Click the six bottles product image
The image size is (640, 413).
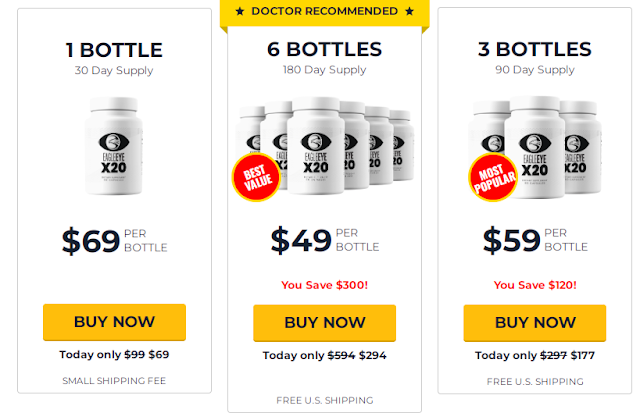(325, 145)
